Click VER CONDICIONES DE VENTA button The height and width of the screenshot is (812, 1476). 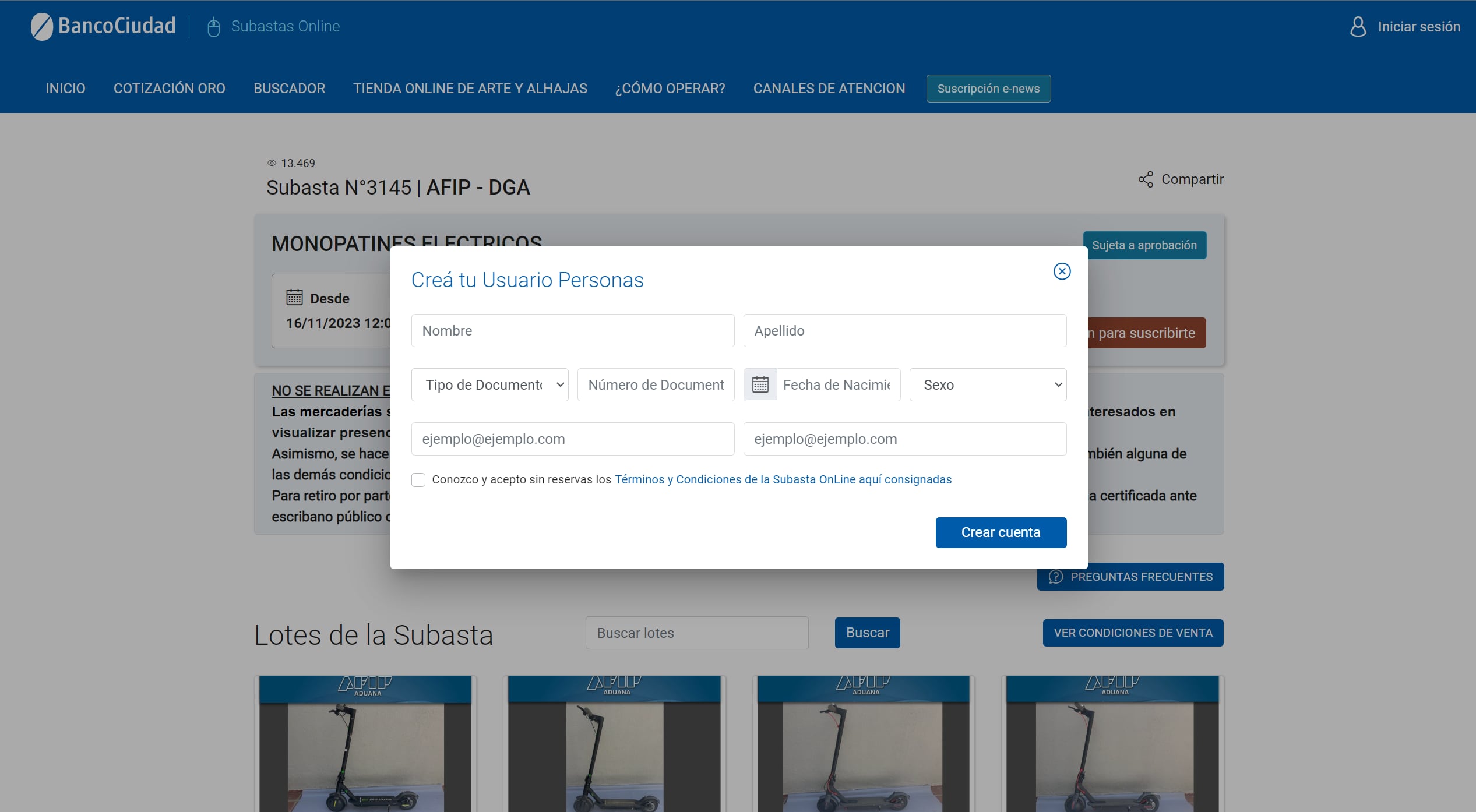1133,633
